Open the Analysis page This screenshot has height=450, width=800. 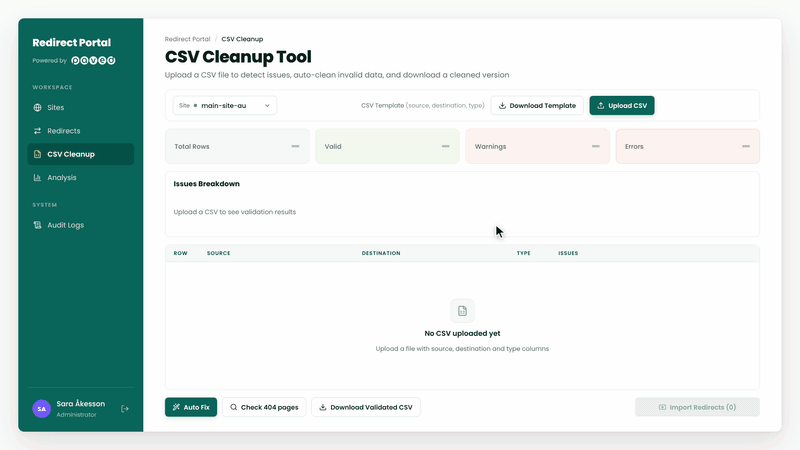81,178
